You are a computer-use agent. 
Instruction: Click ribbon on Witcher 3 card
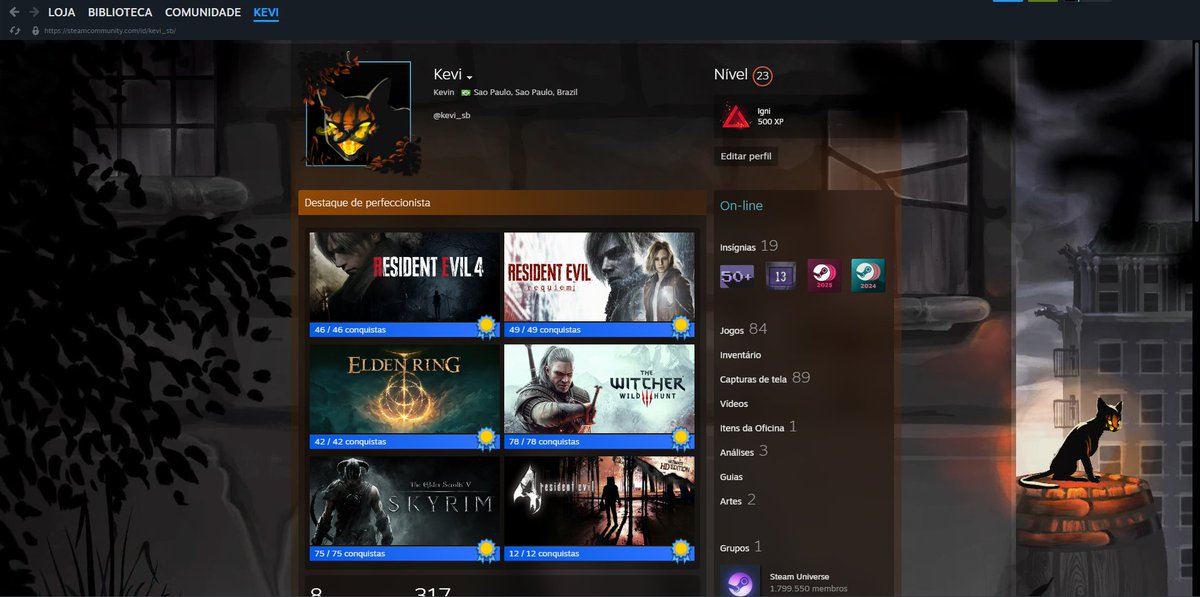(682, 439)
